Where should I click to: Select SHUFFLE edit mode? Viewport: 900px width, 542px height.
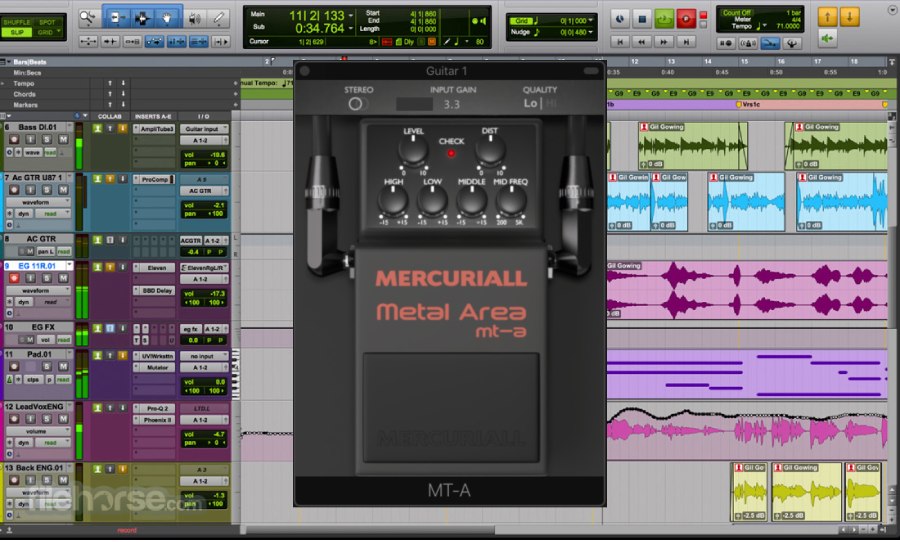pyautogui.click(x=18, y=19)
